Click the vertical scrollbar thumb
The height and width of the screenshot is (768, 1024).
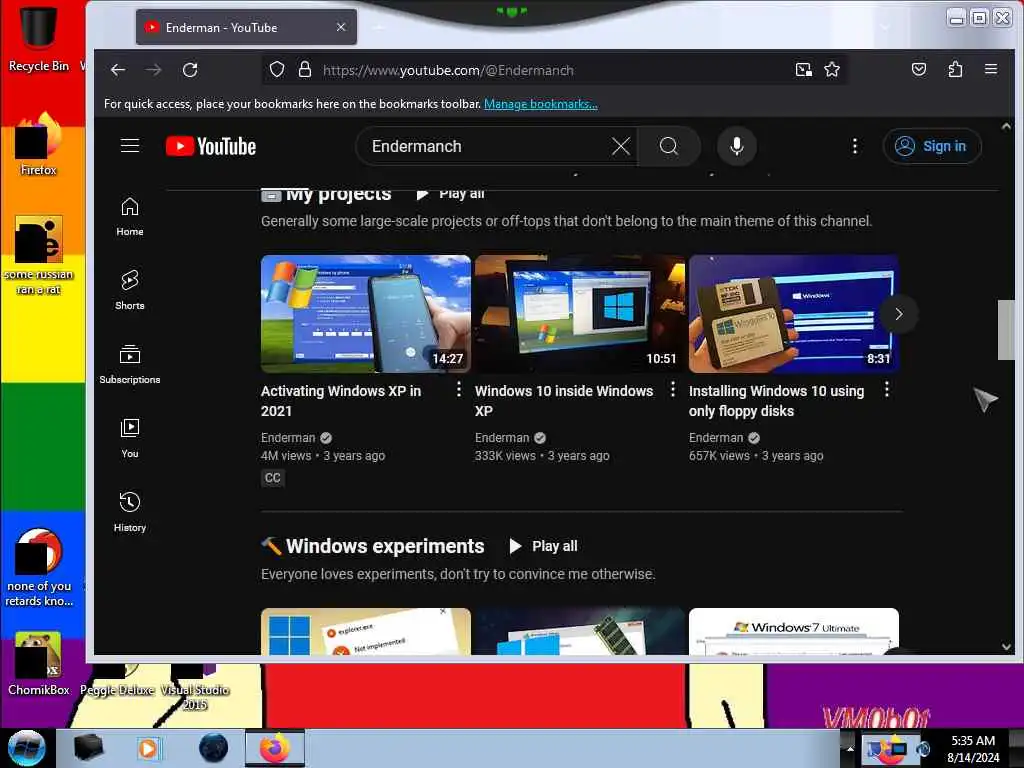[1006, 330]
